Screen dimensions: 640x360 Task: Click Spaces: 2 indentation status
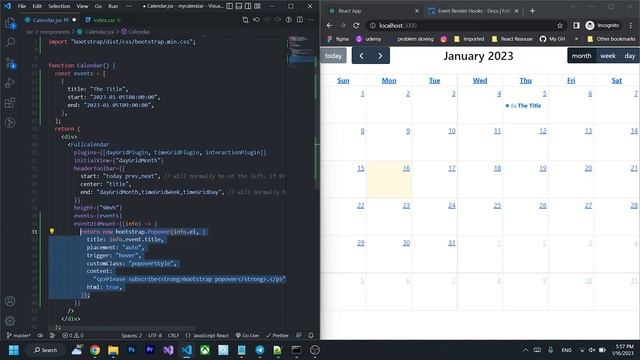[131, 335]
